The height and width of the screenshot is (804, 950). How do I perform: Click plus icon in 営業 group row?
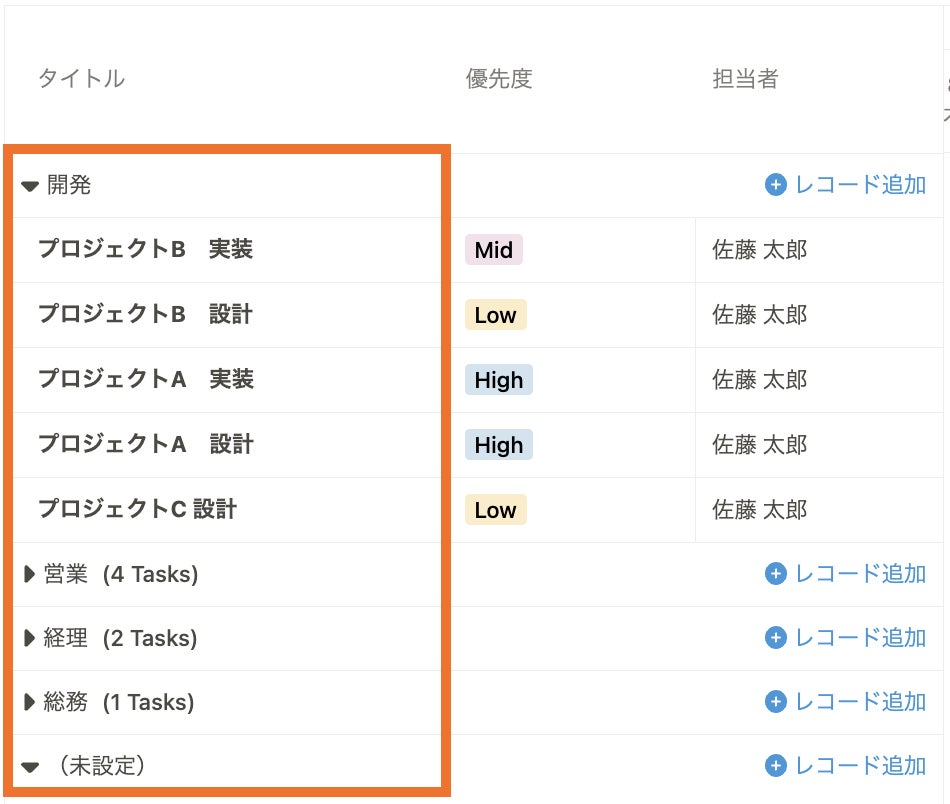point(776,574)
